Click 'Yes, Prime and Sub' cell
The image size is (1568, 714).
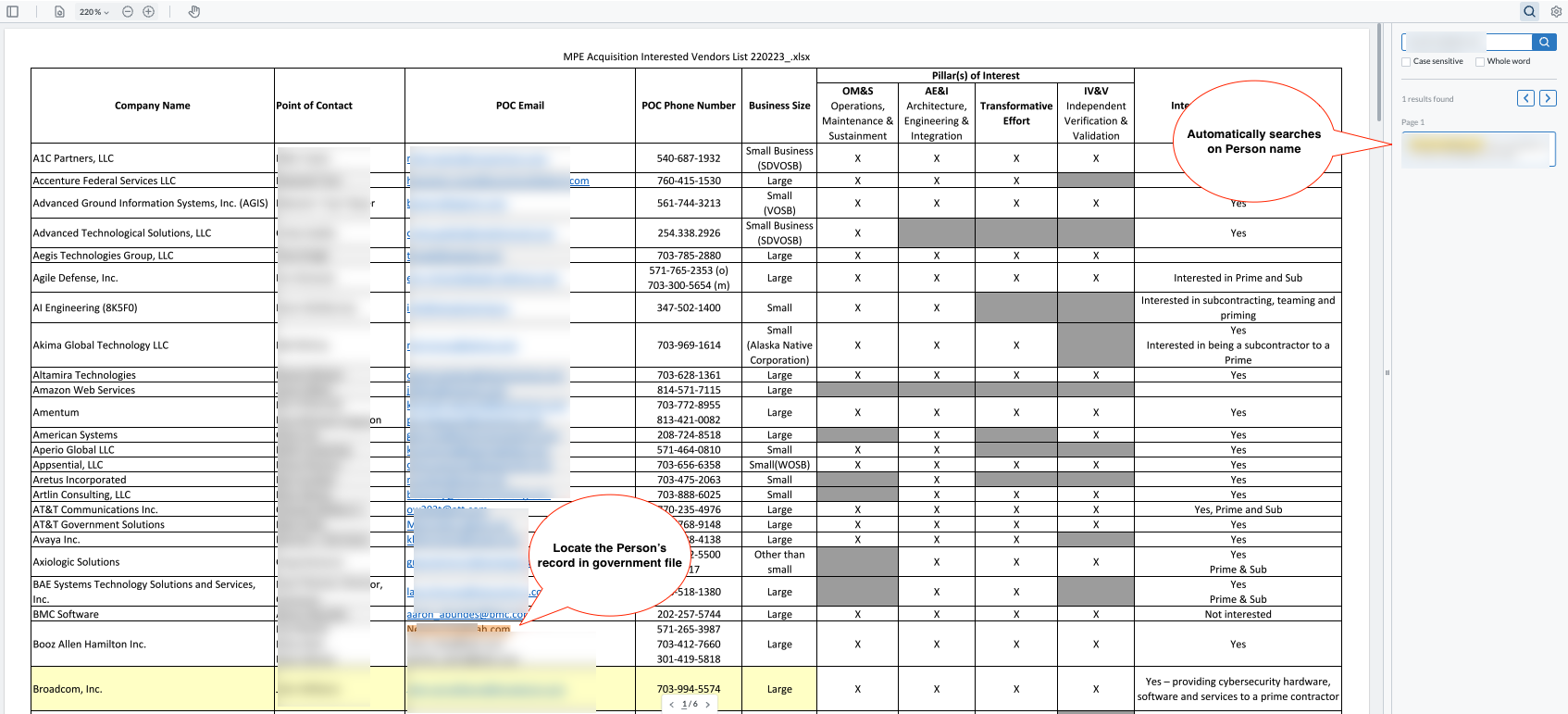(x=1238, y=509)
